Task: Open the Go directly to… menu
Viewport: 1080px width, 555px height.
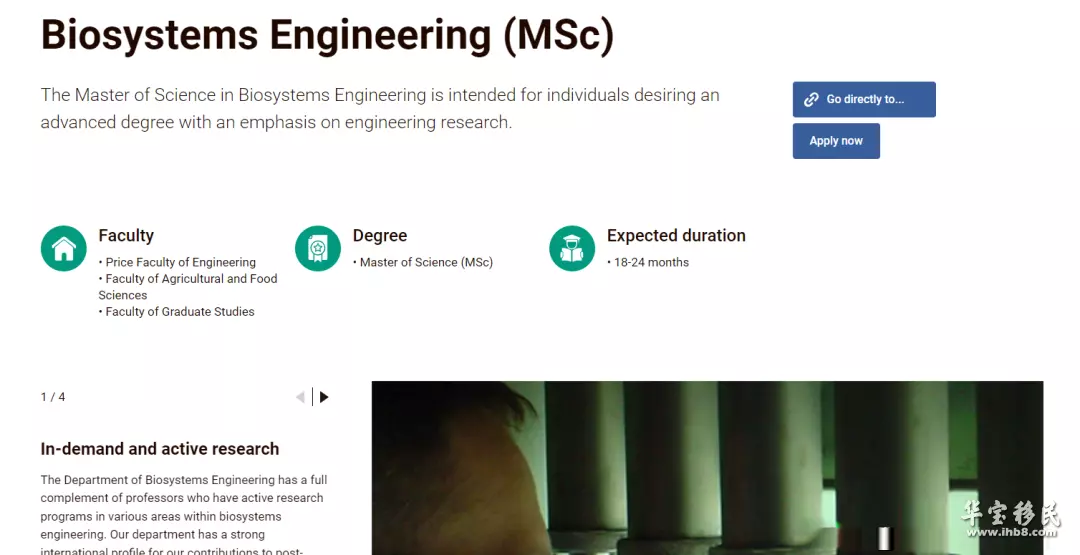Action: [864, 100]
